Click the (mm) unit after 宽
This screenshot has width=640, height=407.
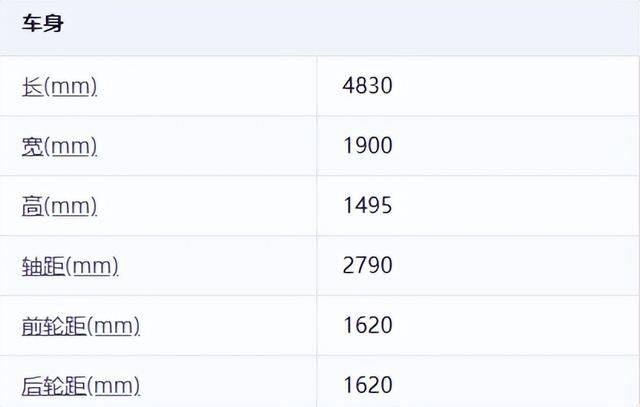pos(71,146)
